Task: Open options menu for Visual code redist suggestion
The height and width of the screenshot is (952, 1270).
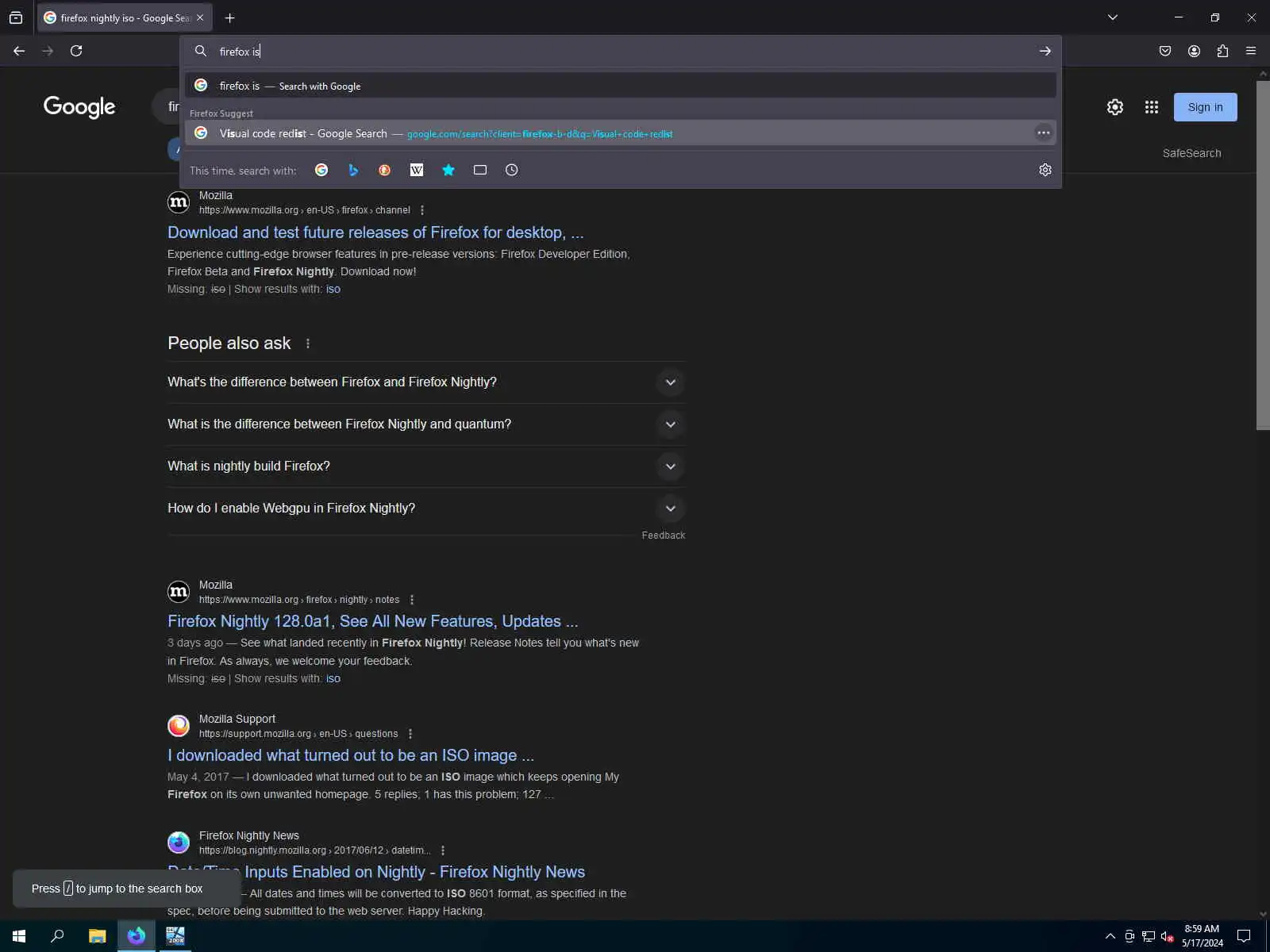Action: coord(1043,133)
